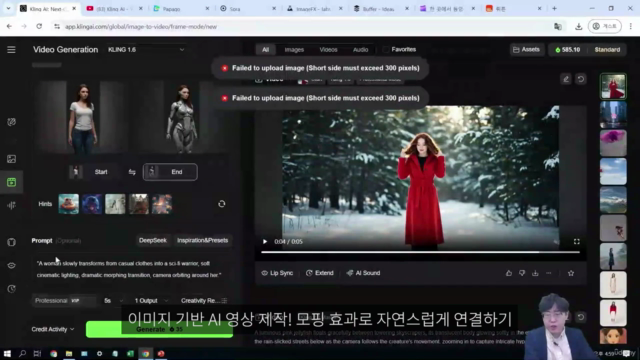Expand the KLING 1.6 model dropdown
The image size is (640, 360).
pyautogui.click(x=146, y=49)
